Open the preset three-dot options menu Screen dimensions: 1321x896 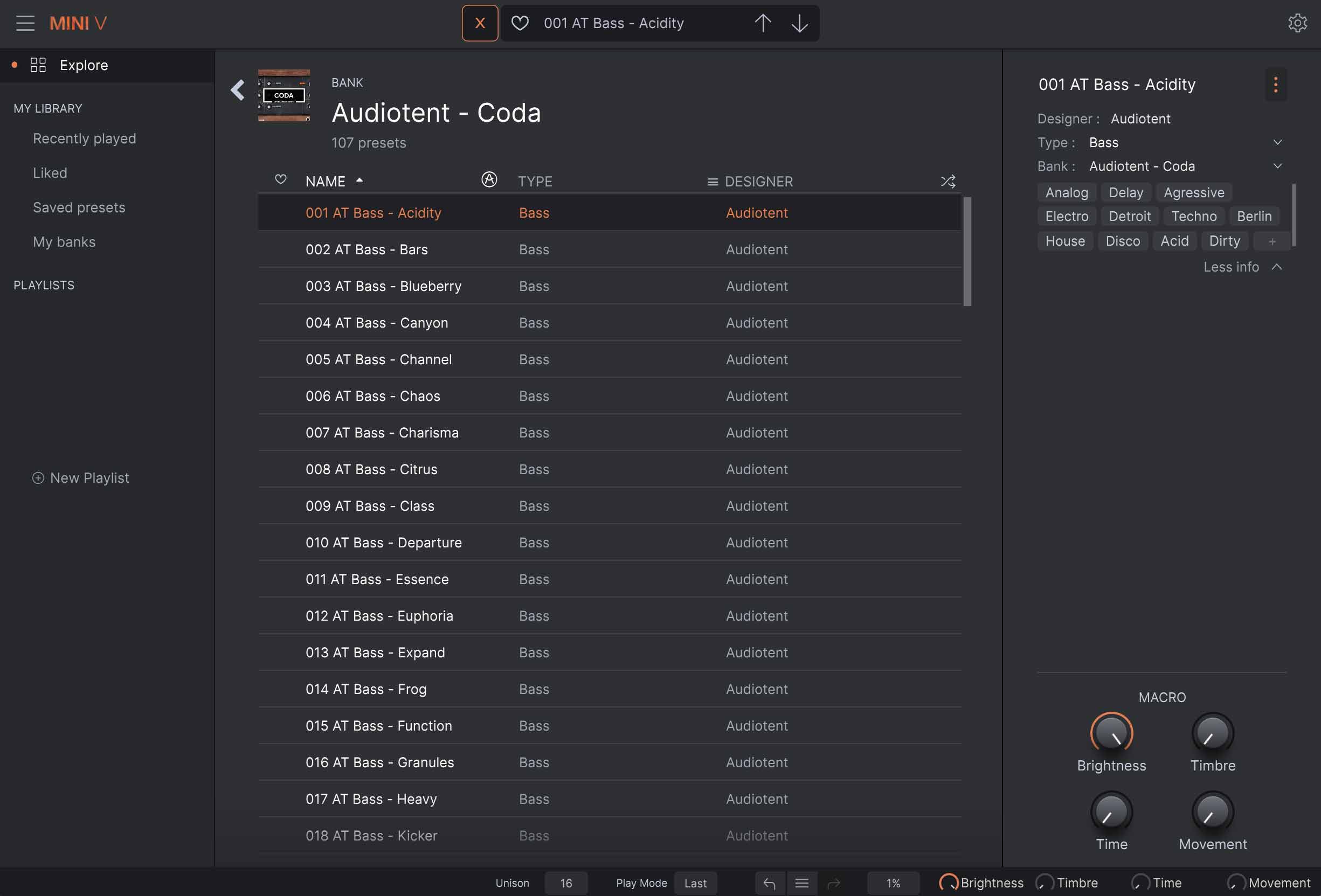click(x=1275, y=85)
